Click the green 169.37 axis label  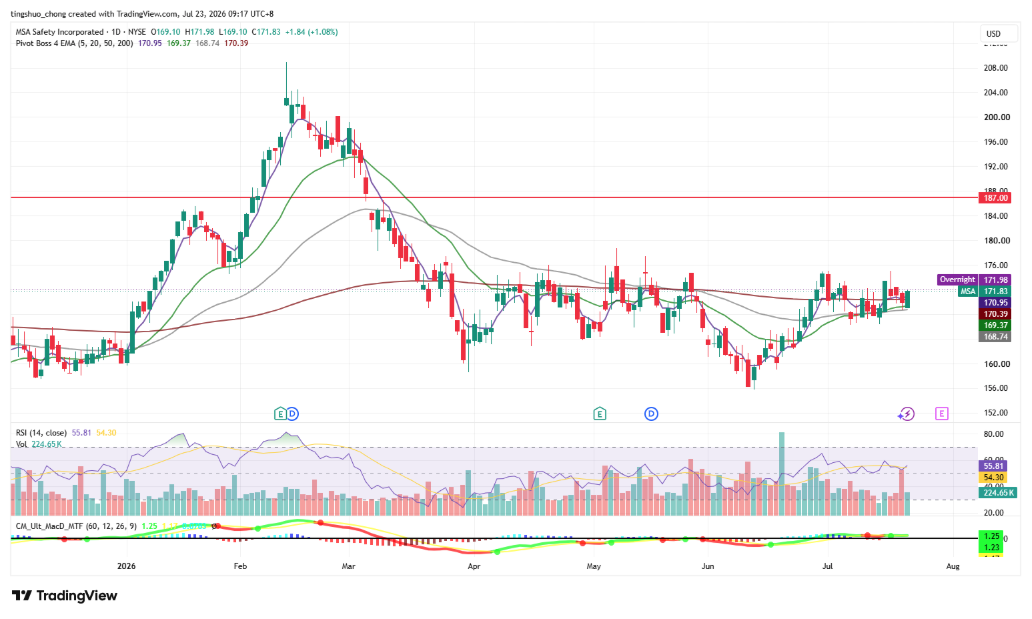point(995,325)
